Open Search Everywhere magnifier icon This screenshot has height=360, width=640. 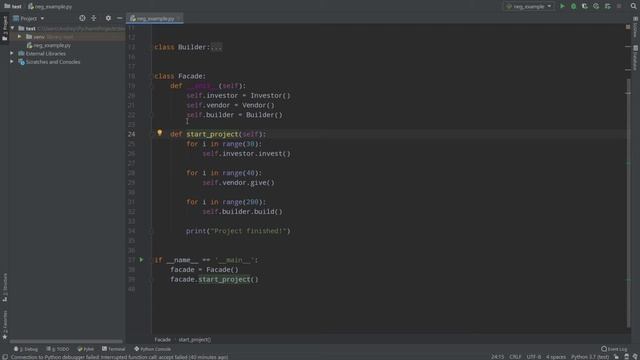pos(633,6)
